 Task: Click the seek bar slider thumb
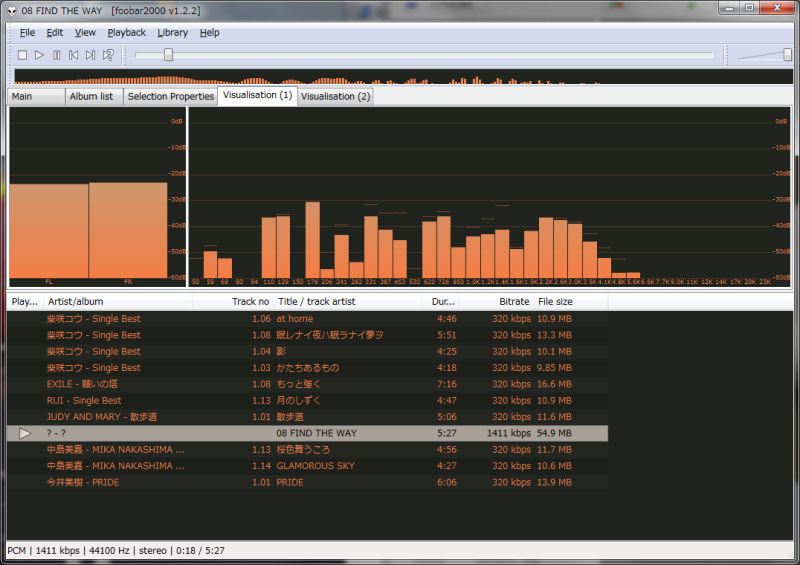(x=168, y=55)
